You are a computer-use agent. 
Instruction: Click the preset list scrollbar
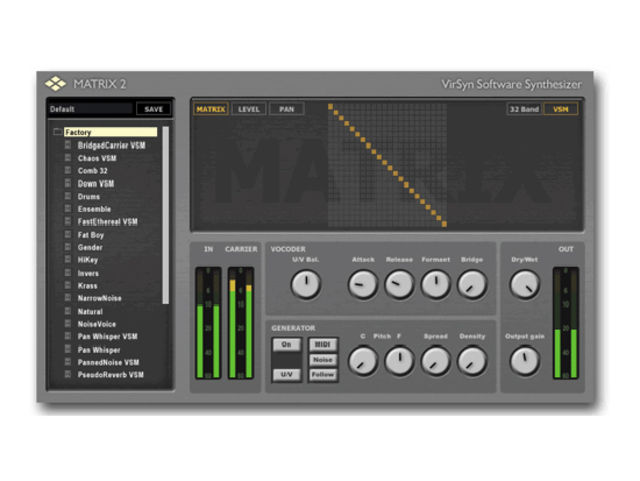pyautogui.click(x=166, y=215)
